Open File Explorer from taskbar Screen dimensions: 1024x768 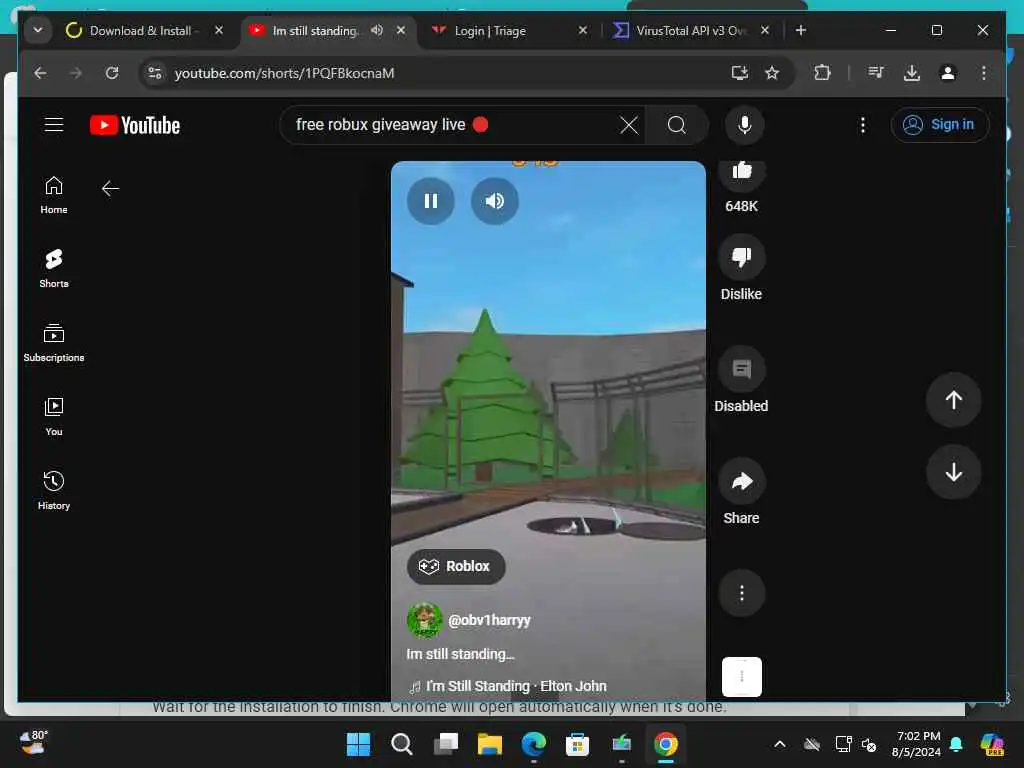click(x=489, y=744)
